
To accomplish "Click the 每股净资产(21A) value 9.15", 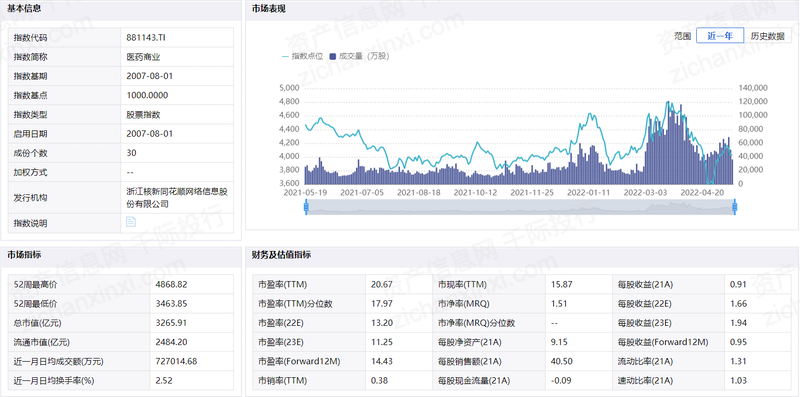I will point(559,342).
